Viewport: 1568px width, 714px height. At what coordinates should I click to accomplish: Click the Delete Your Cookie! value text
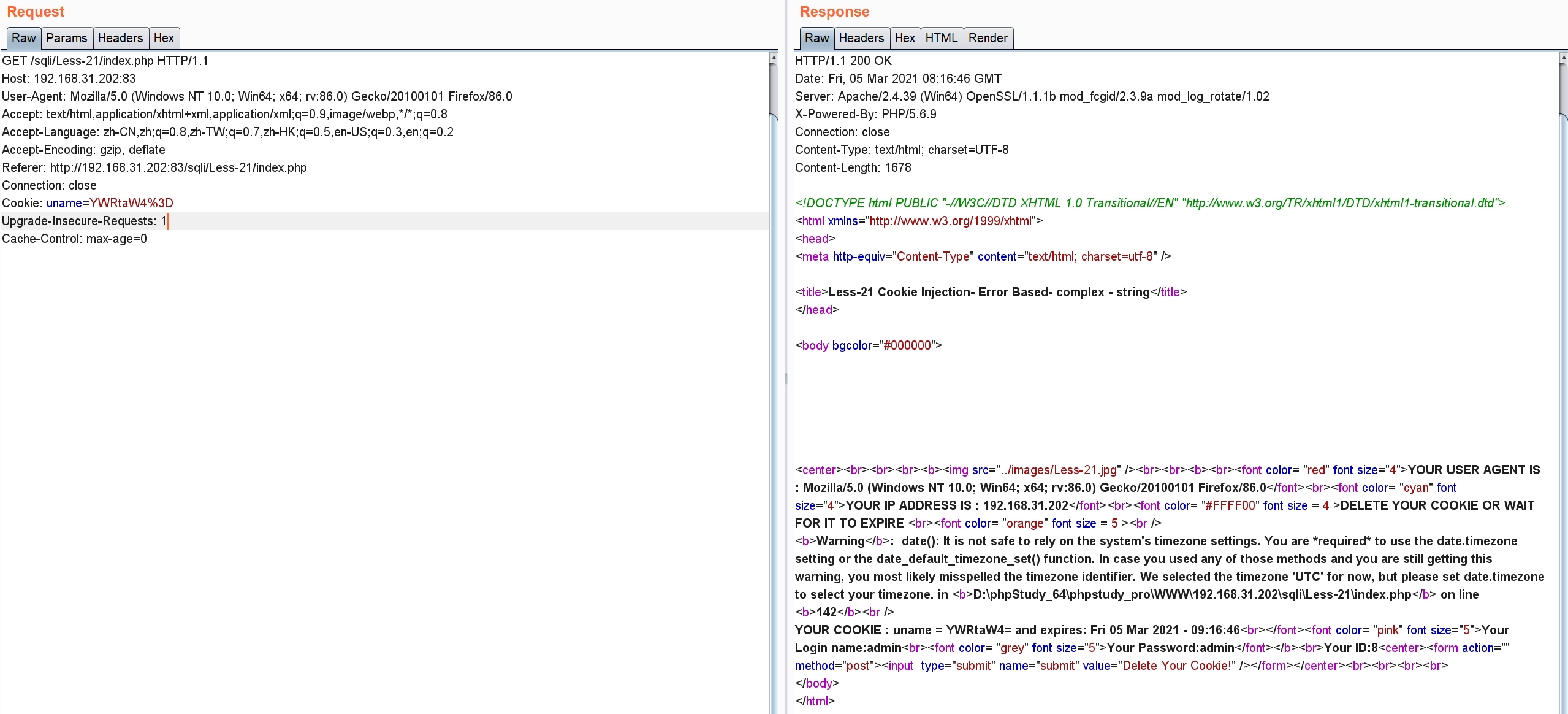[1177, 666]
